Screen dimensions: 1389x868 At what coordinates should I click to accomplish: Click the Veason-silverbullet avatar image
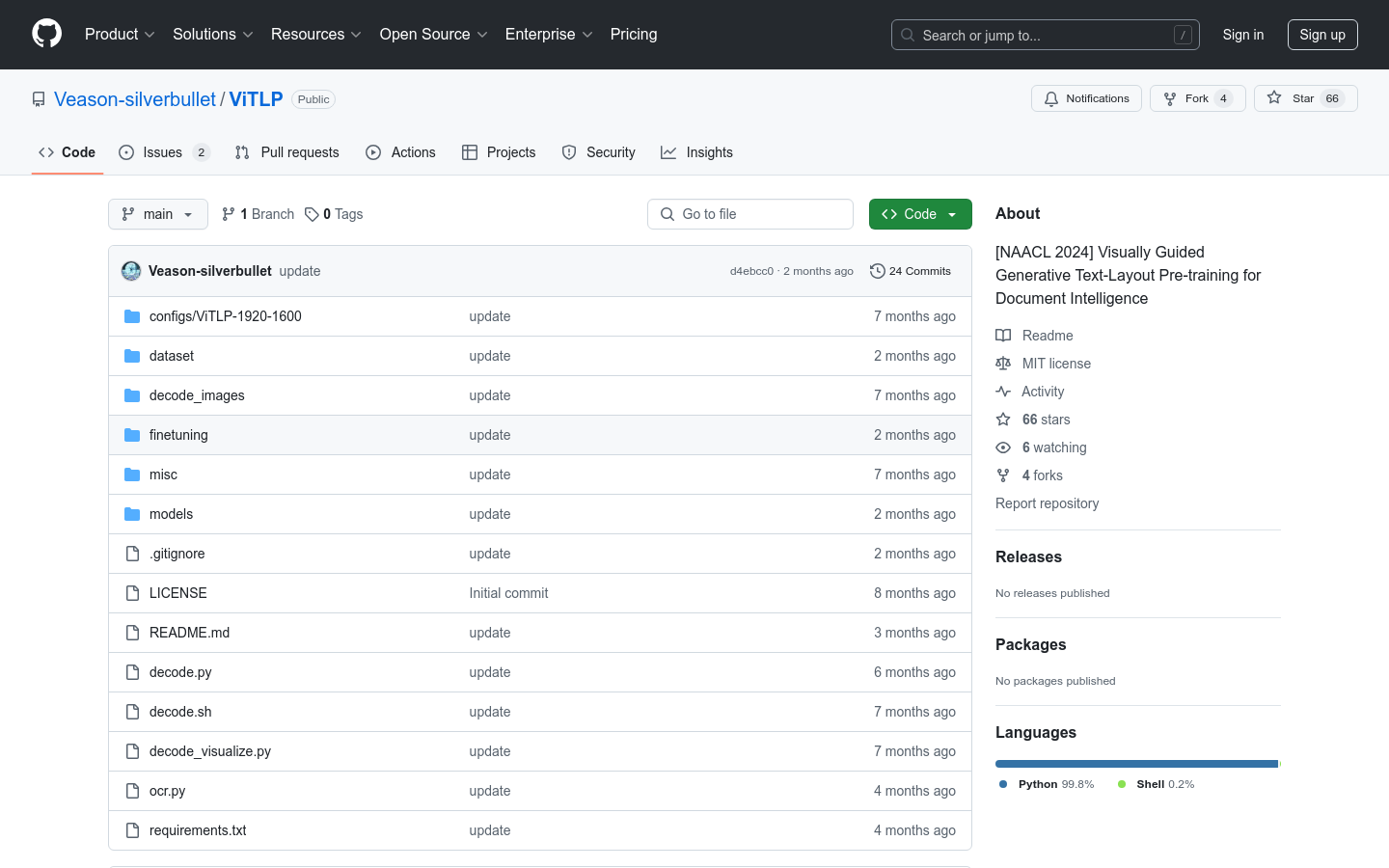point(131,271)
